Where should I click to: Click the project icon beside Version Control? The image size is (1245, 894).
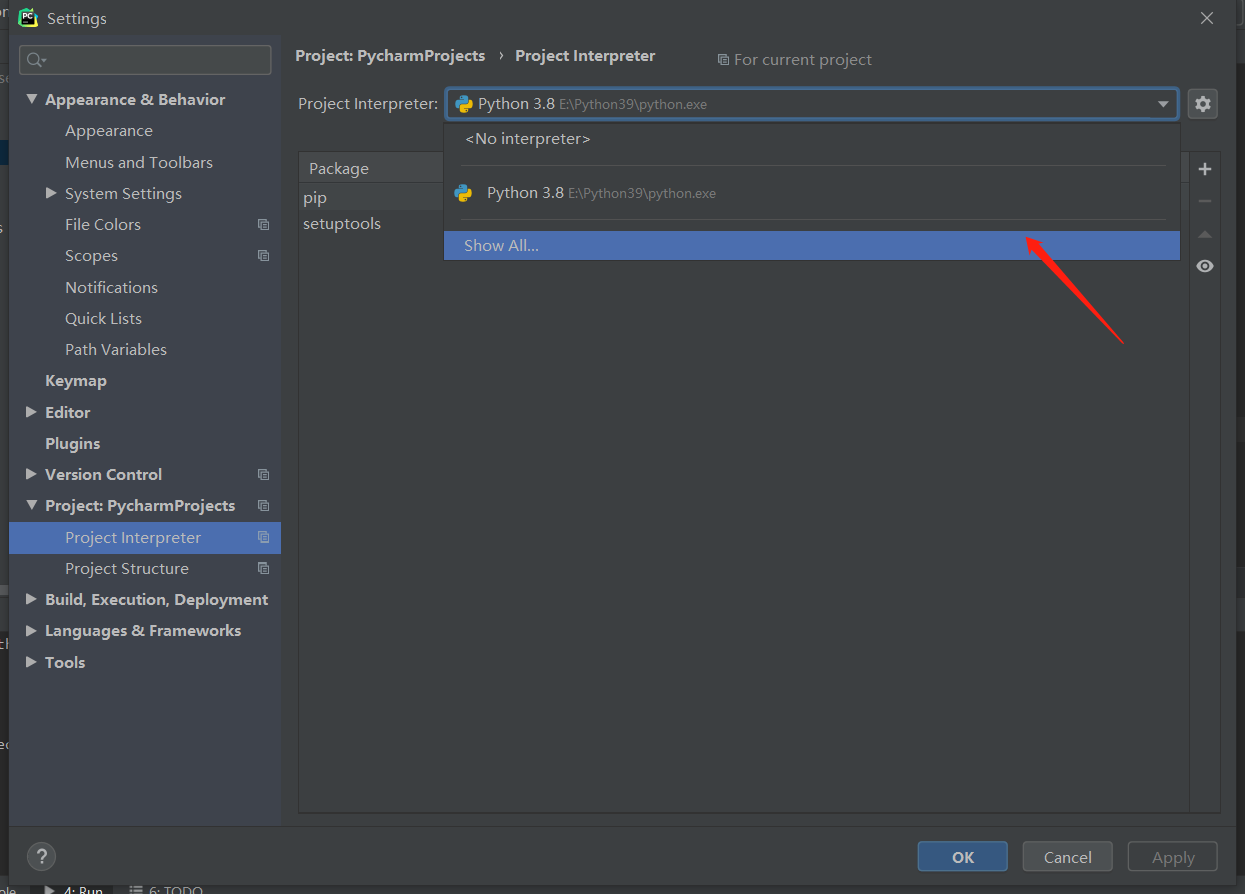(264, 475)
